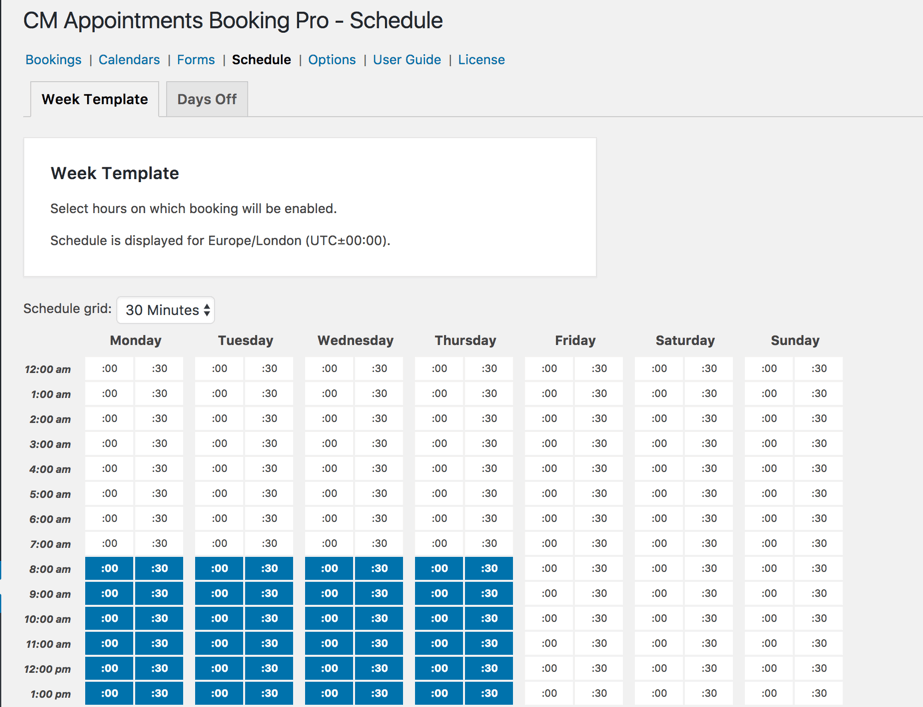Go to the Calendars link

click(129, 60)
